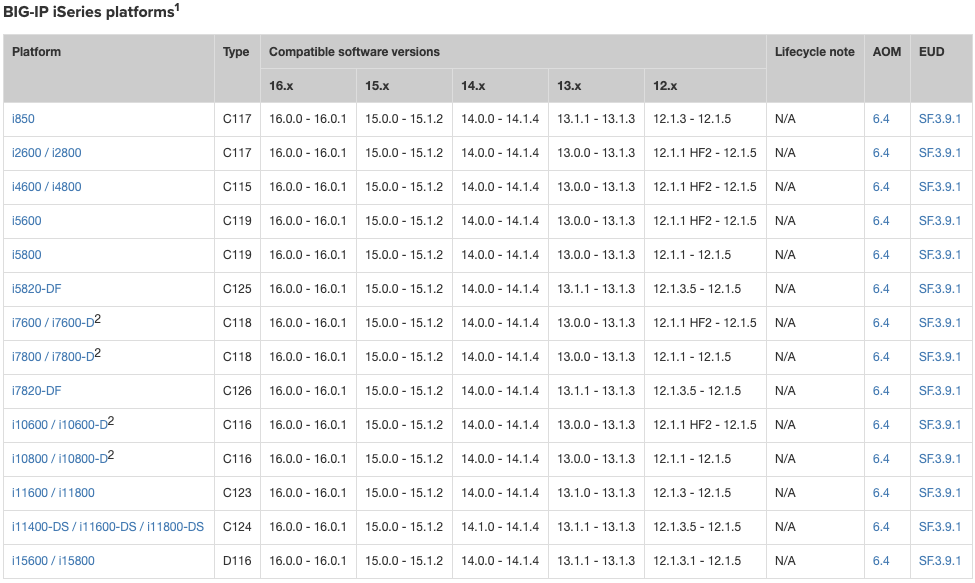Open EUD SF.3.9.1 link in i2600 / i2800 row

pos(940,153)
